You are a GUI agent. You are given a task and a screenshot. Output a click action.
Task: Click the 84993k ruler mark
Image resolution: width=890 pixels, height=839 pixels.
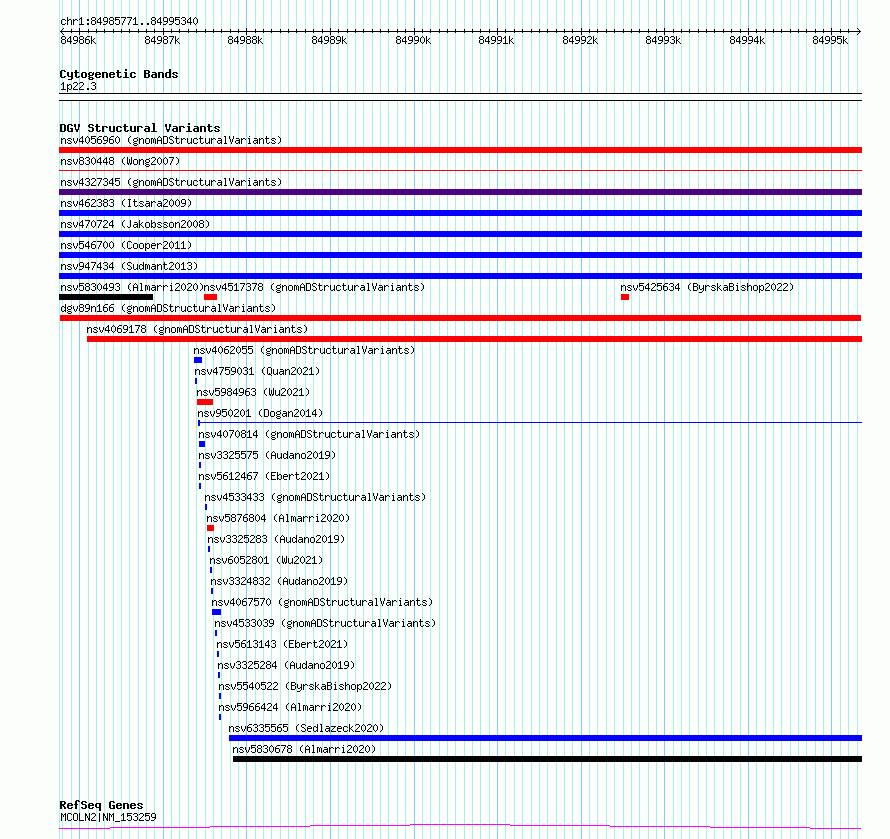[664, 40]
